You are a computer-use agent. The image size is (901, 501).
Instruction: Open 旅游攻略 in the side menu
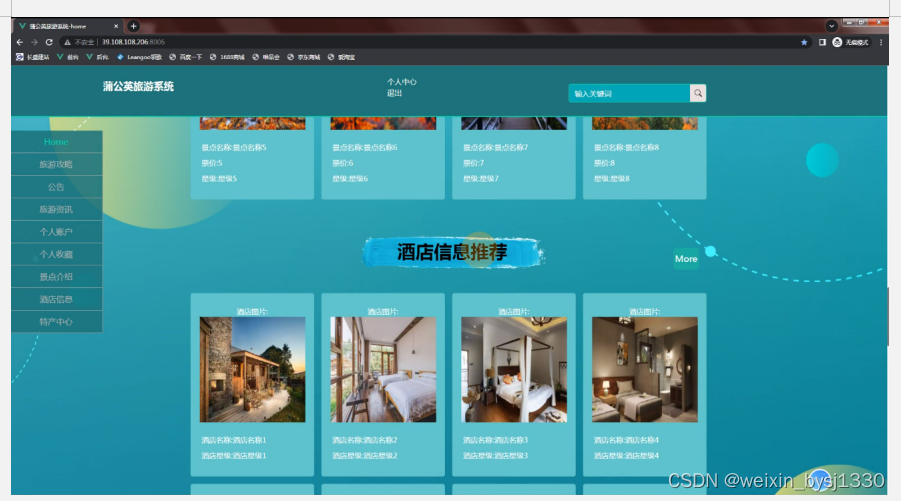(56, 164)
